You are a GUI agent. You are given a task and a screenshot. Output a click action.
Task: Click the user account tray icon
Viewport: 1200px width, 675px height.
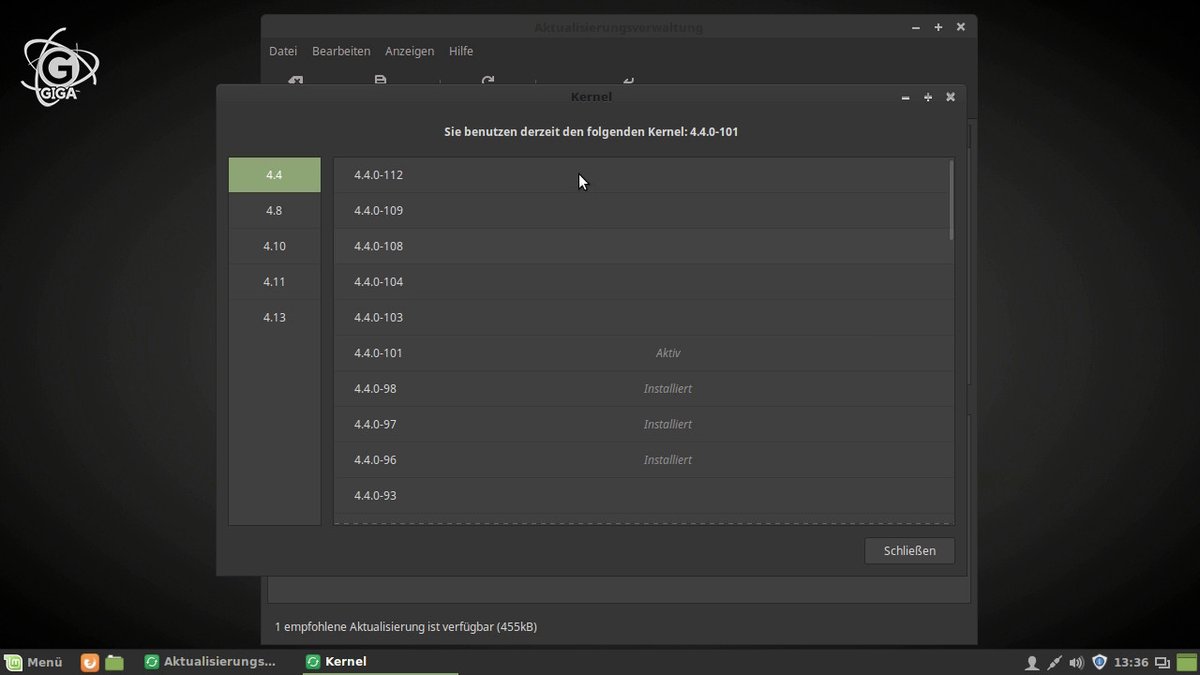1032,662
